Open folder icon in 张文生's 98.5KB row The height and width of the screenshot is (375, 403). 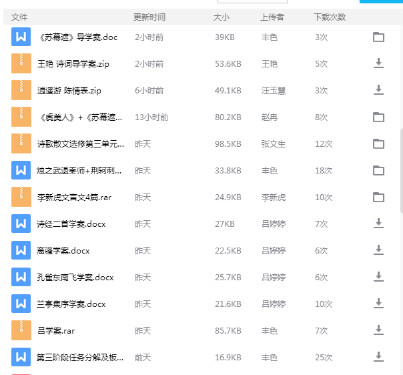(x=378, y=144)
